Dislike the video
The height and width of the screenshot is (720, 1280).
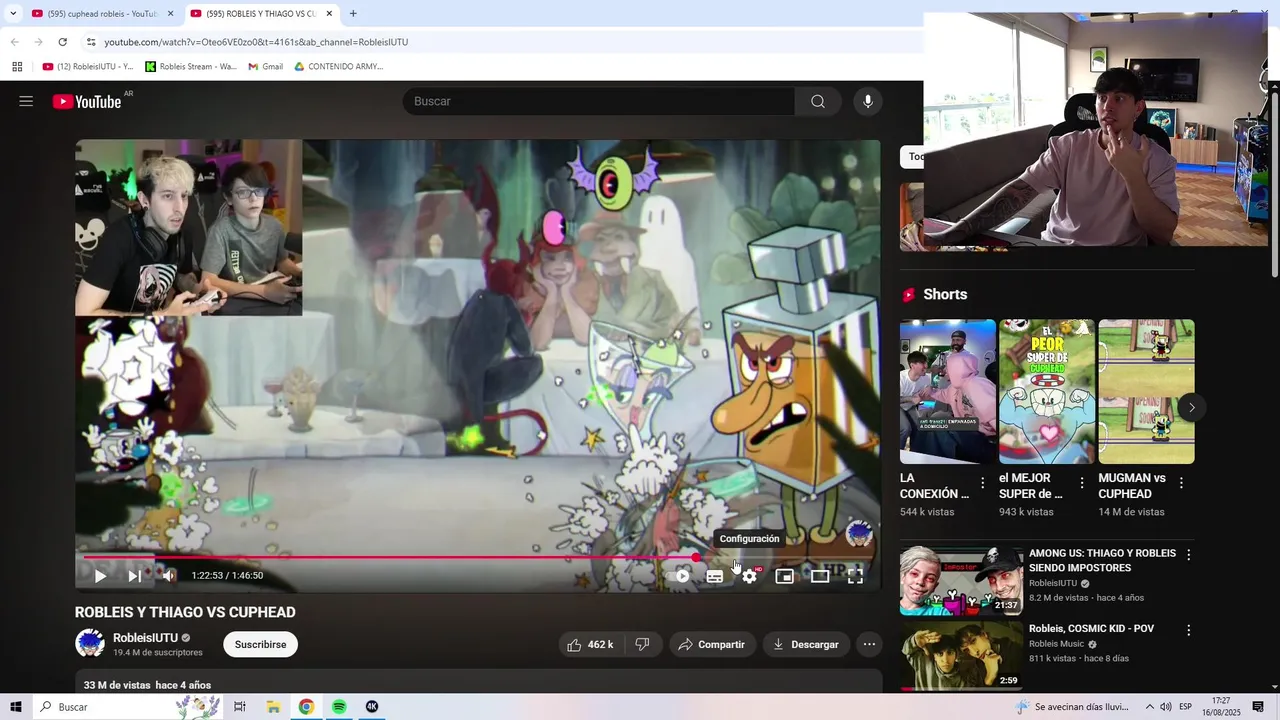642,645
